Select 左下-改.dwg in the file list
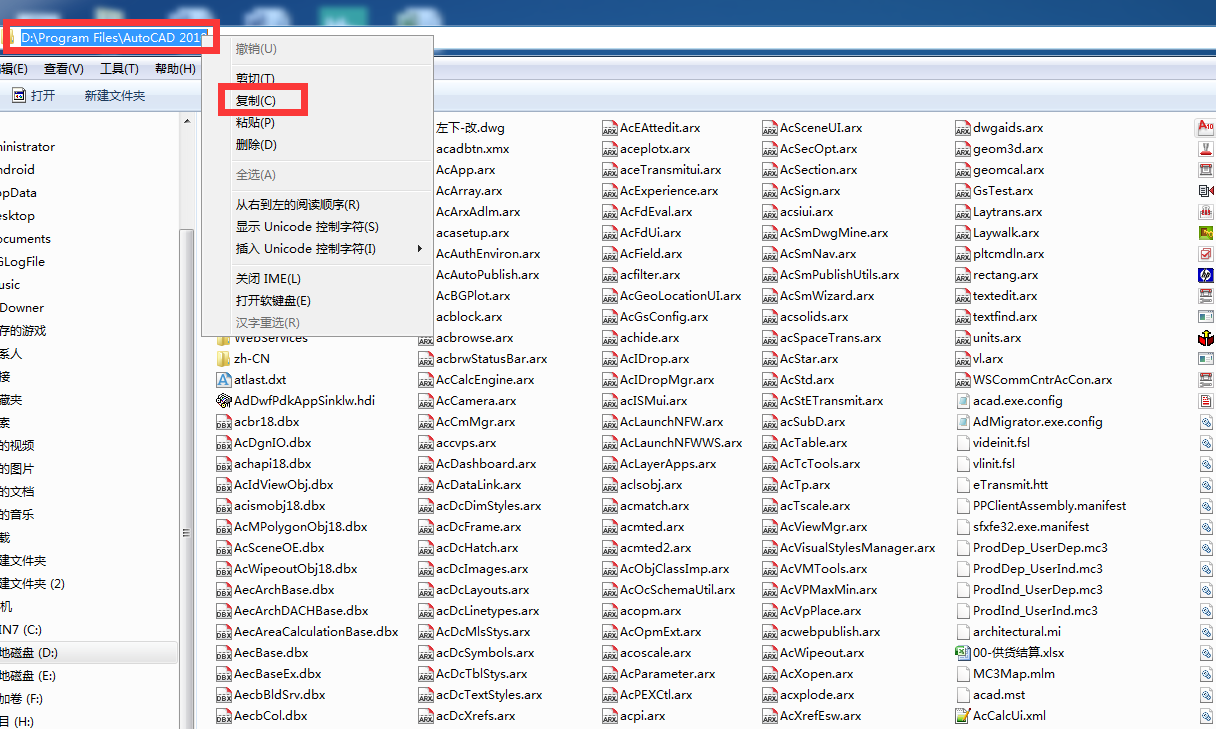This screenshot has width=1216, height=729. 470,128
